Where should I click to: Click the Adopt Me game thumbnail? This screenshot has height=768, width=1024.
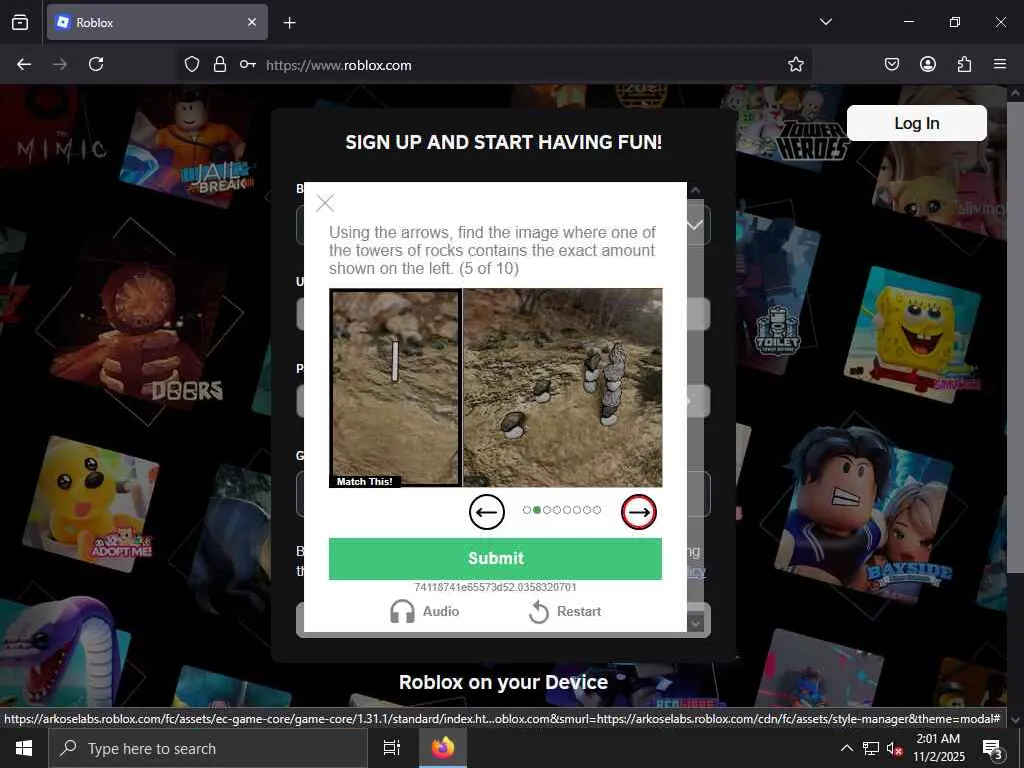91,503
